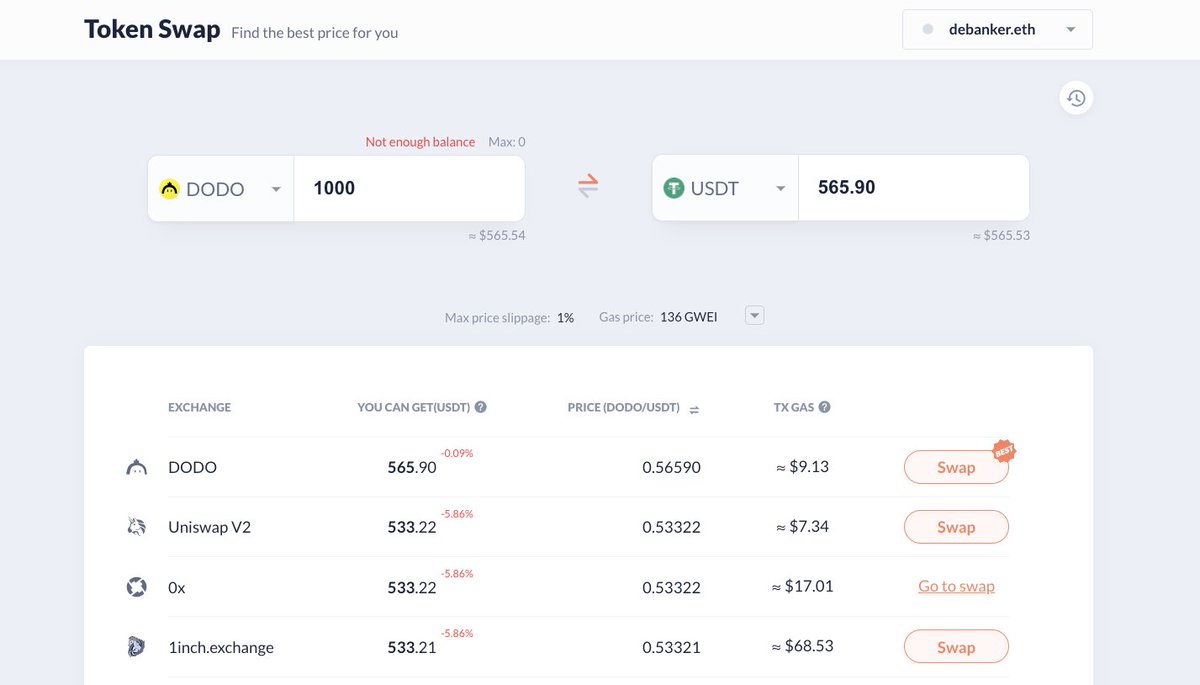This screenshot has height=685, width=1200.
Task: Swap token direction with arrows icon
Action: click(x=588, y=186)
